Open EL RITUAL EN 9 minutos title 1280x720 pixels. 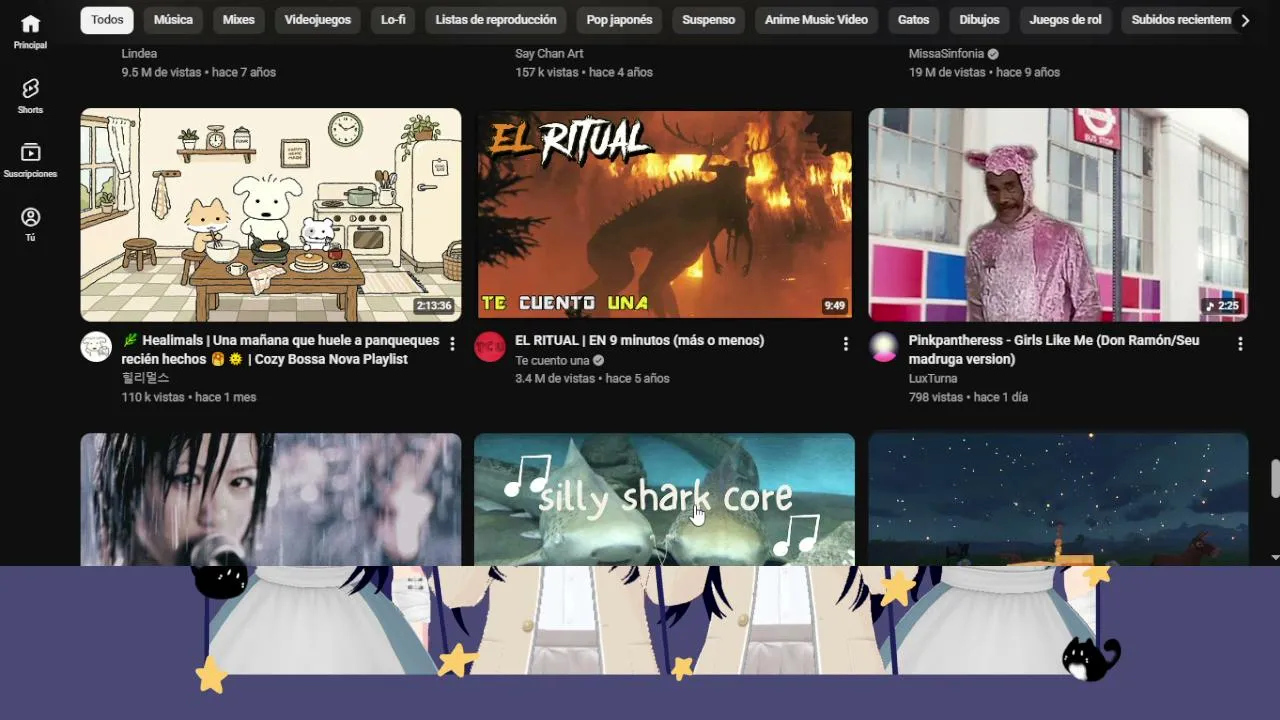pos(640,341)
